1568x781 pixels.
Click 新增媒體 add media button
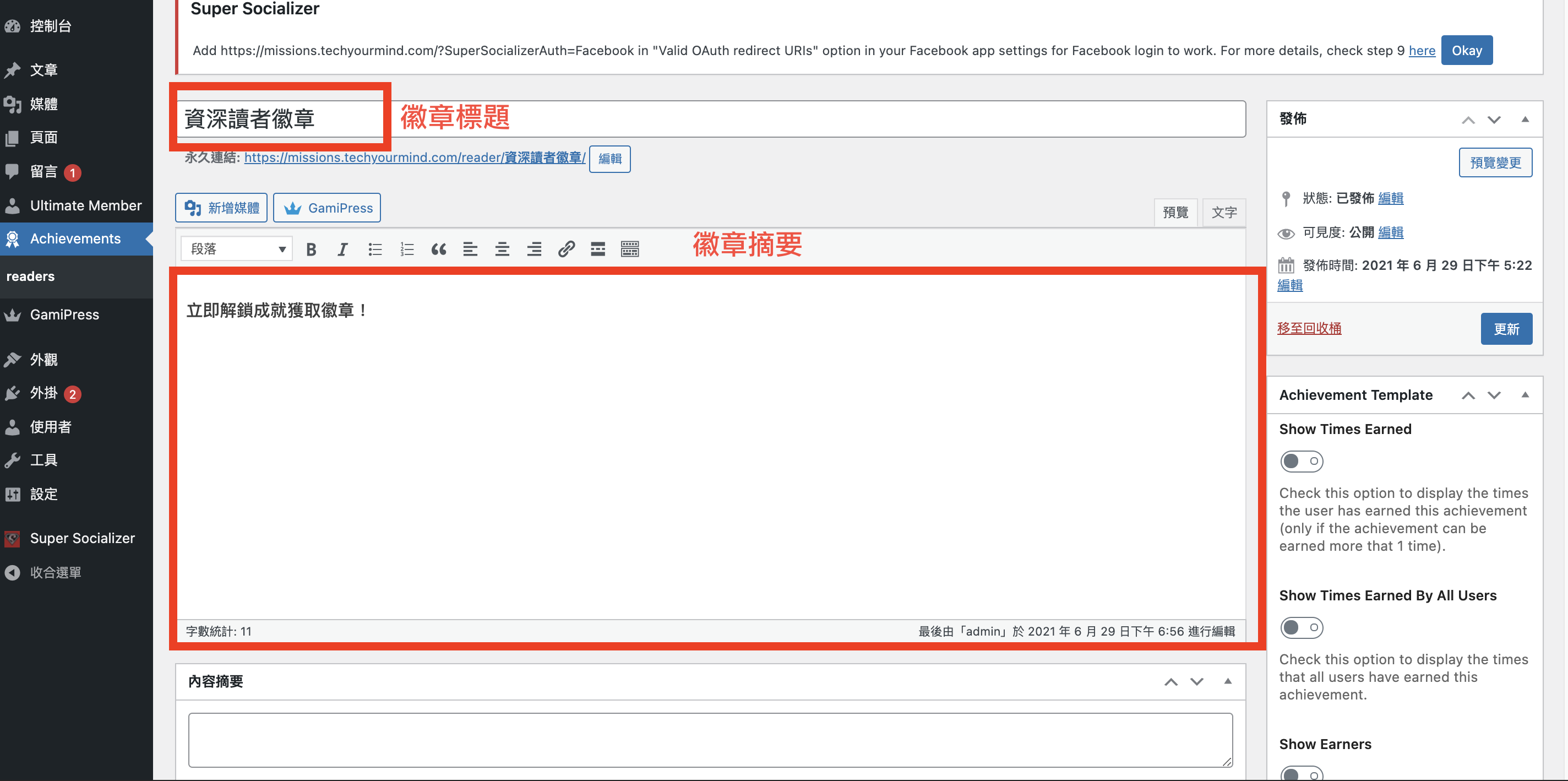pyautogui.click(x=221, y=208)
